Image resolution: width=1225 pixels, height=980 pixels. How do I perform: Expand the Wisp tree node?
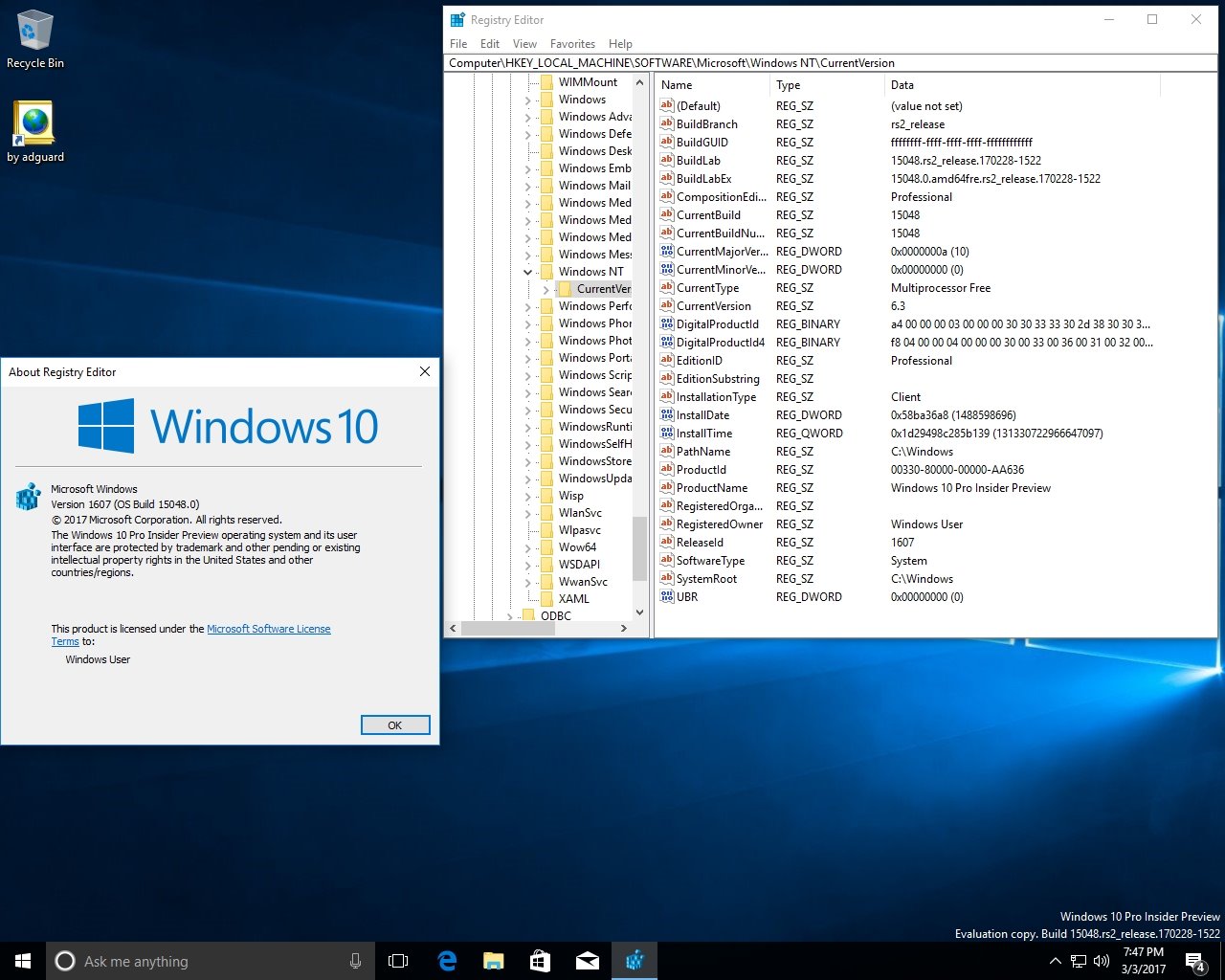(x=527, y=496)
